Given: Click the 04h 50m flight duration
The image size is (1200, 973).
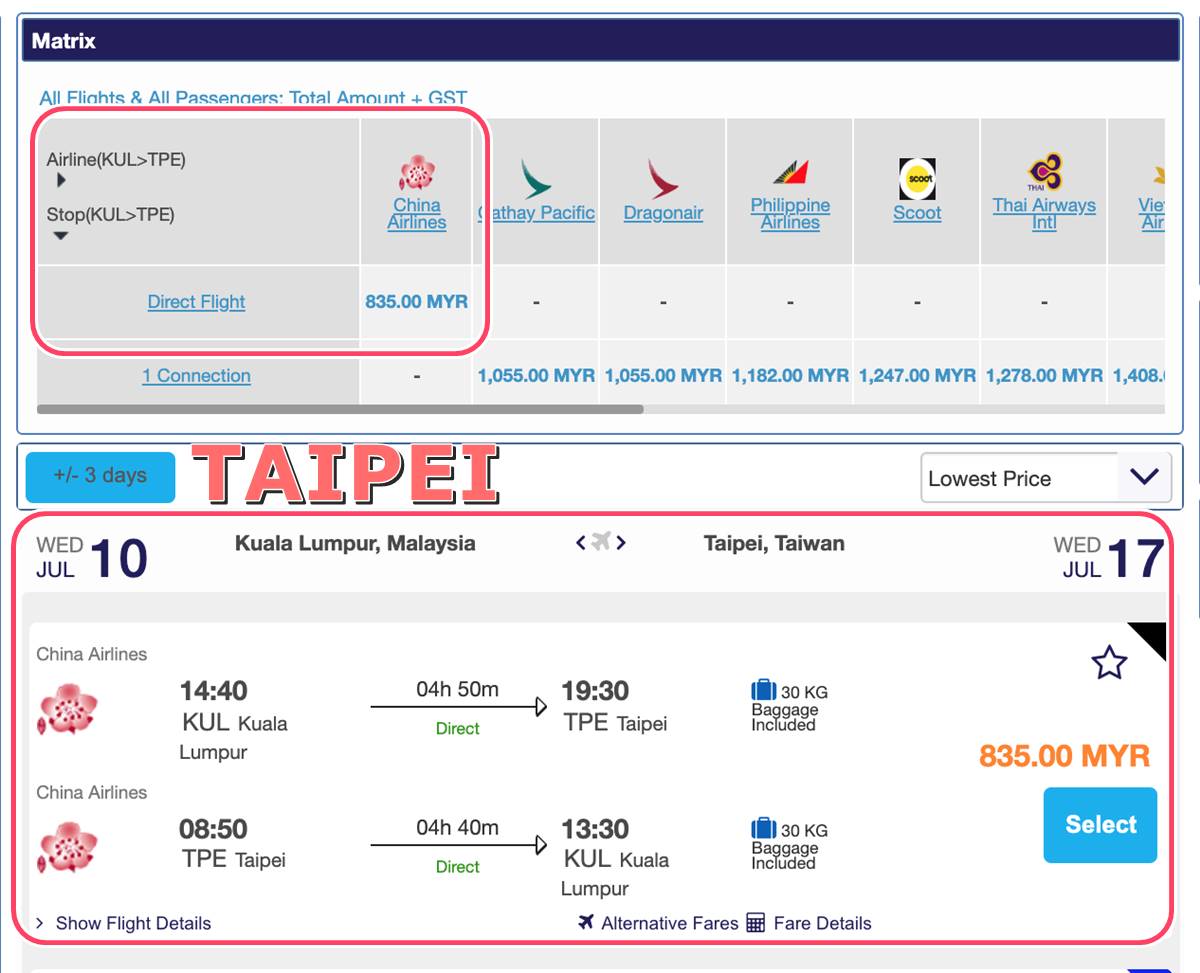Looking at the screenshot, I should 457,689.
